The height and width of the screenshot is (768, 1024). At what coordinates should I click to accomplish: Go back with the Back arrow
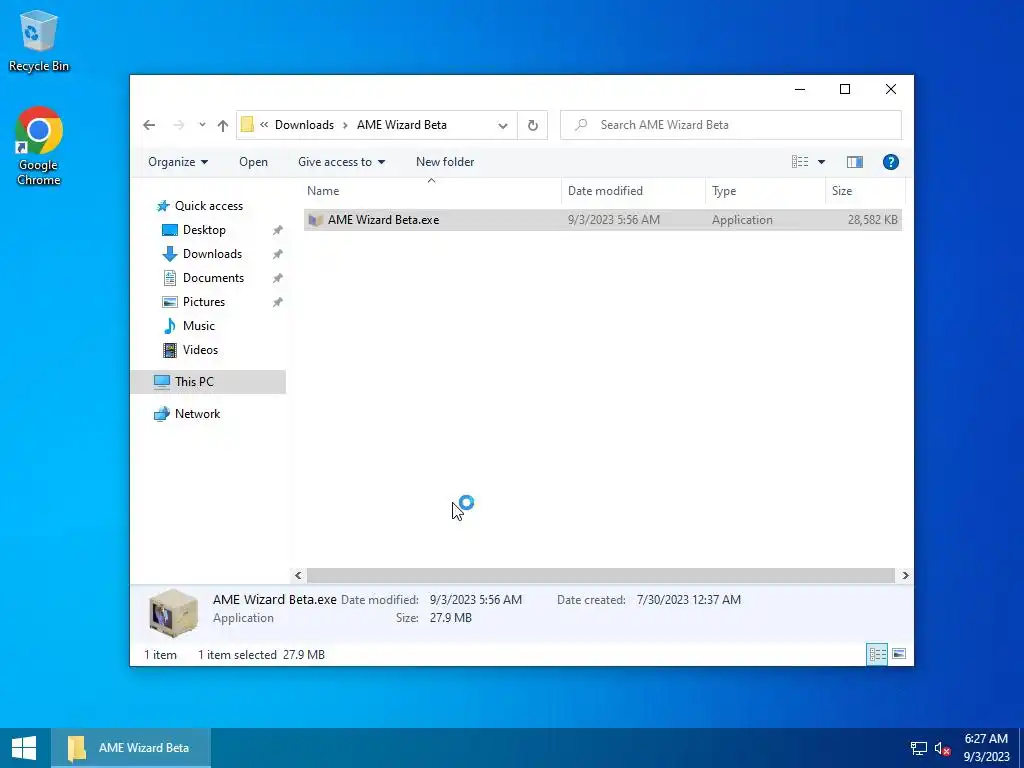pyautogui.click(x=149, y=125)
